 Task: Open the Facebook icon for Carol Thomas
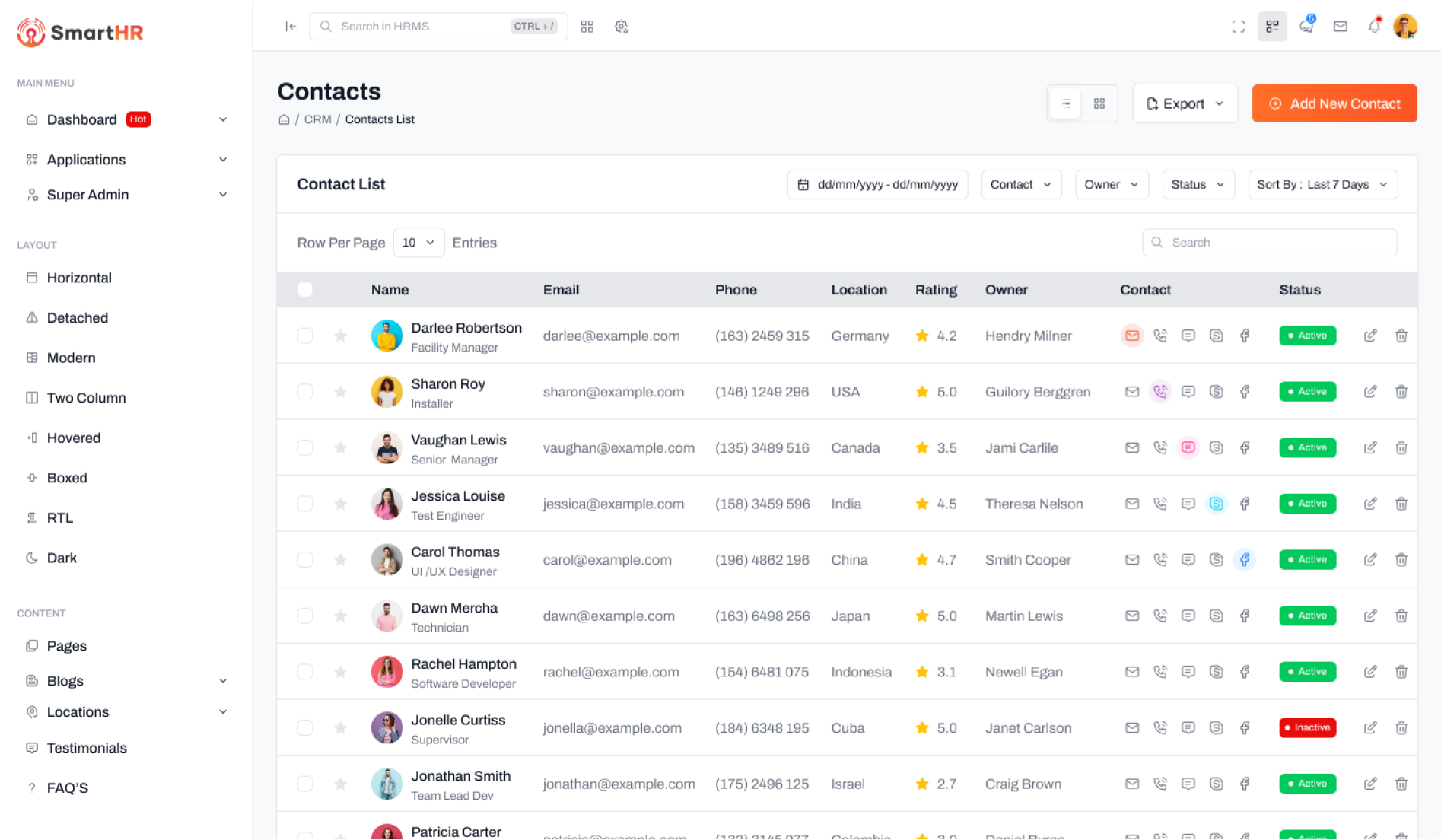click(x=1245, y=560)
